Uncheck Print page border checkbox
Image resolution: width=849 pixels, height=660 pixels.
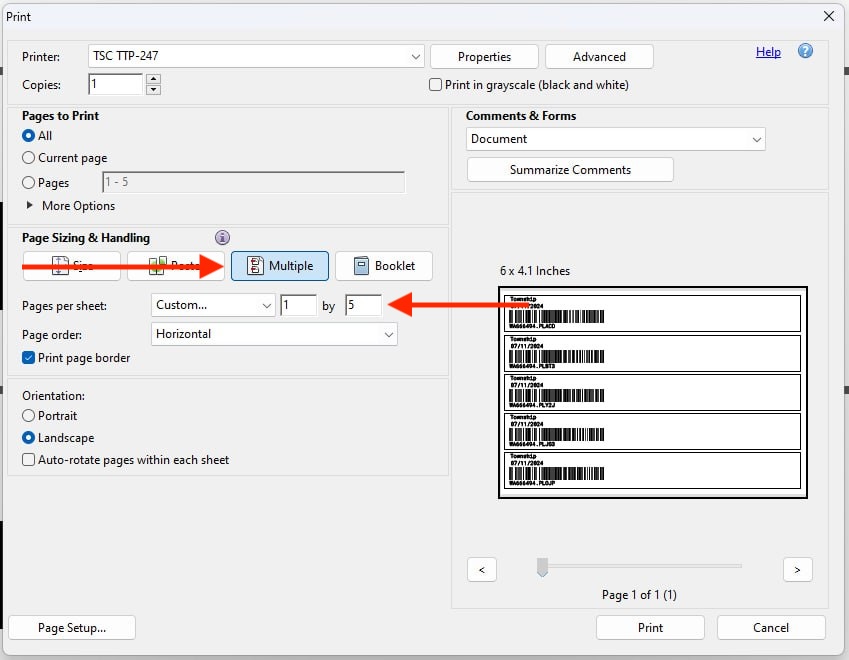coord(28,358)
